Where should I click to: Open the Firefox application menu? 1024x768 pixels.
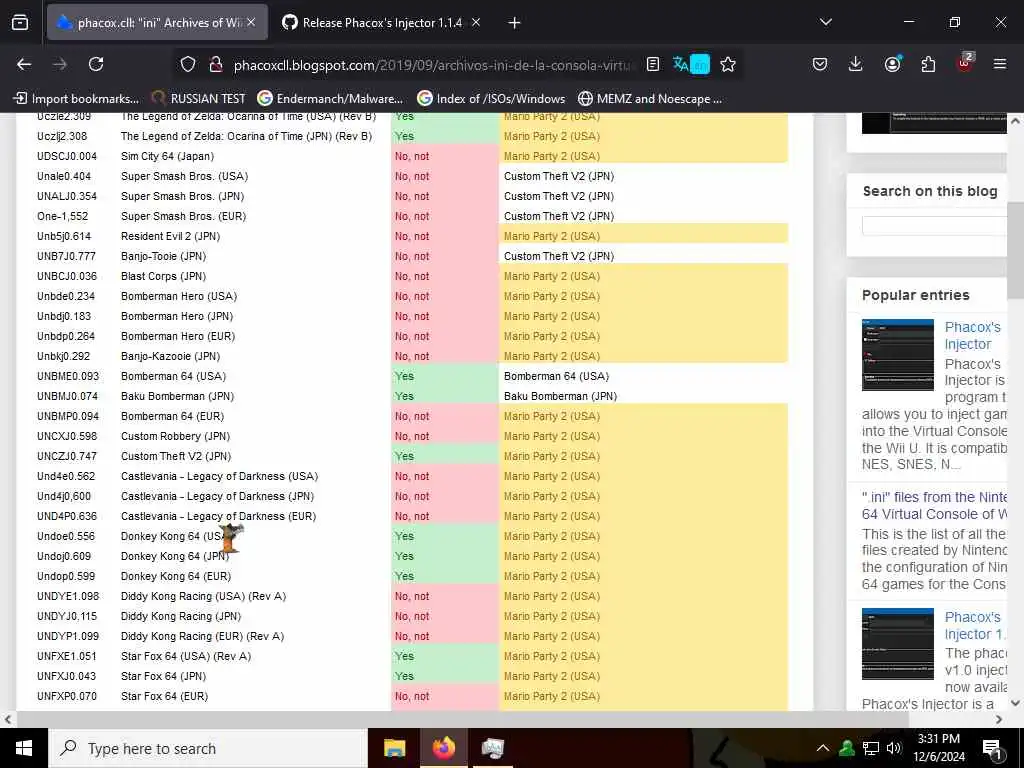[x=999, y=64]
